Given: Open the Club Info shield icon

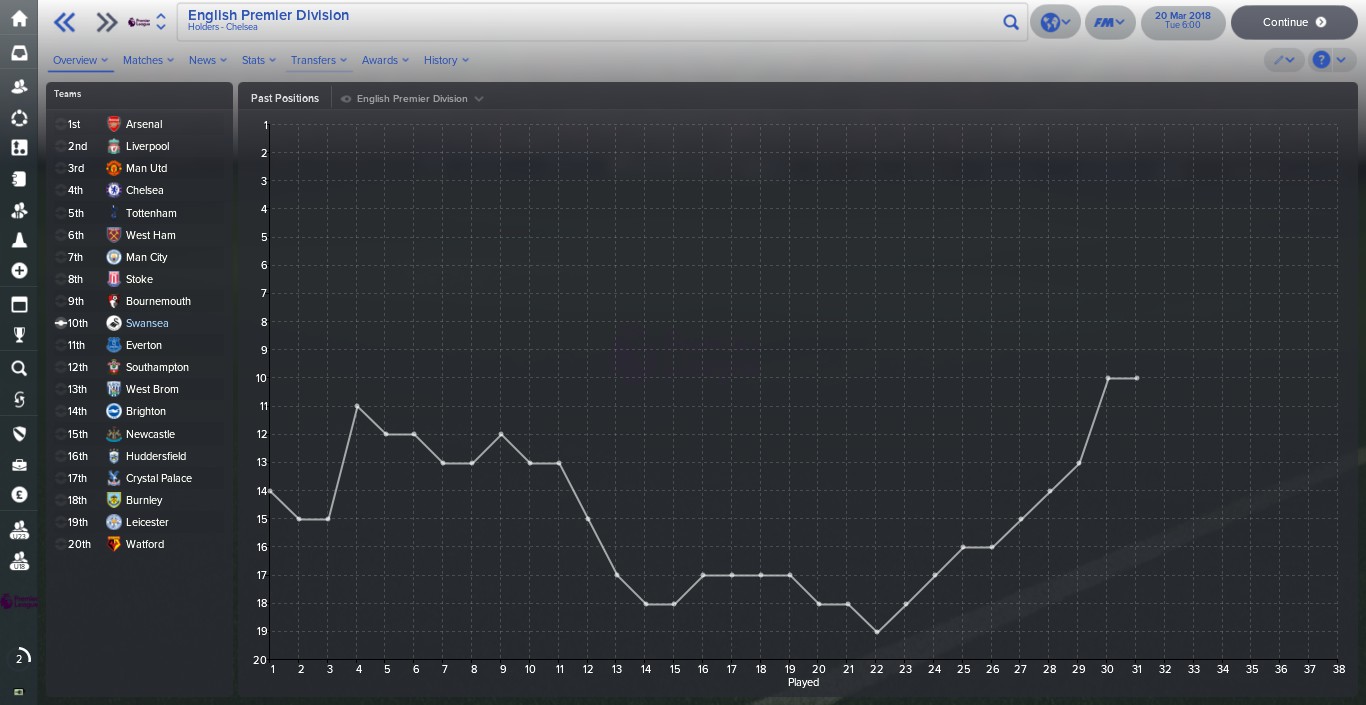Looking at the screenshot, I should coord(19,434).
